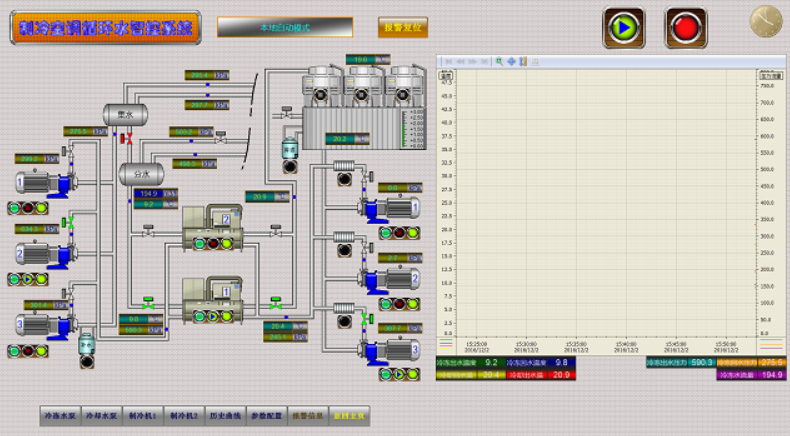Image resolution: width=790 pixels, height=436 pixels.
Task: Return to main page via 返回主页
Action: [350, 414]
